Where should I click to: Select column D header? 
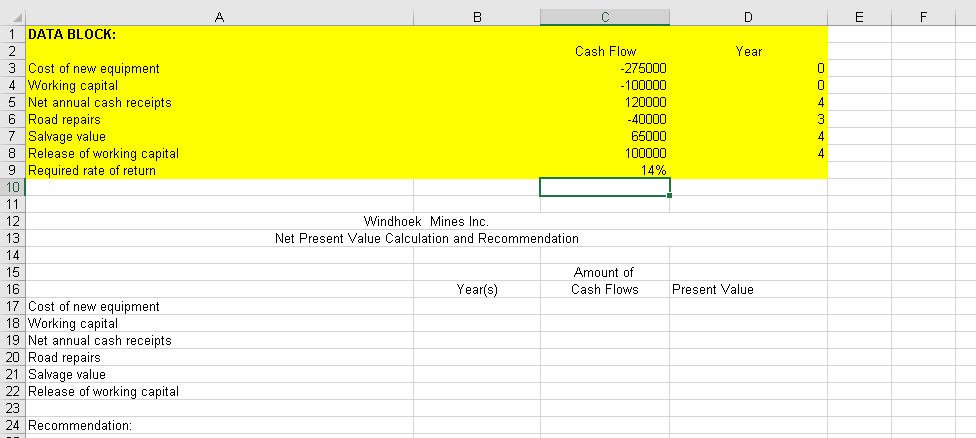(x=748, y=17)
